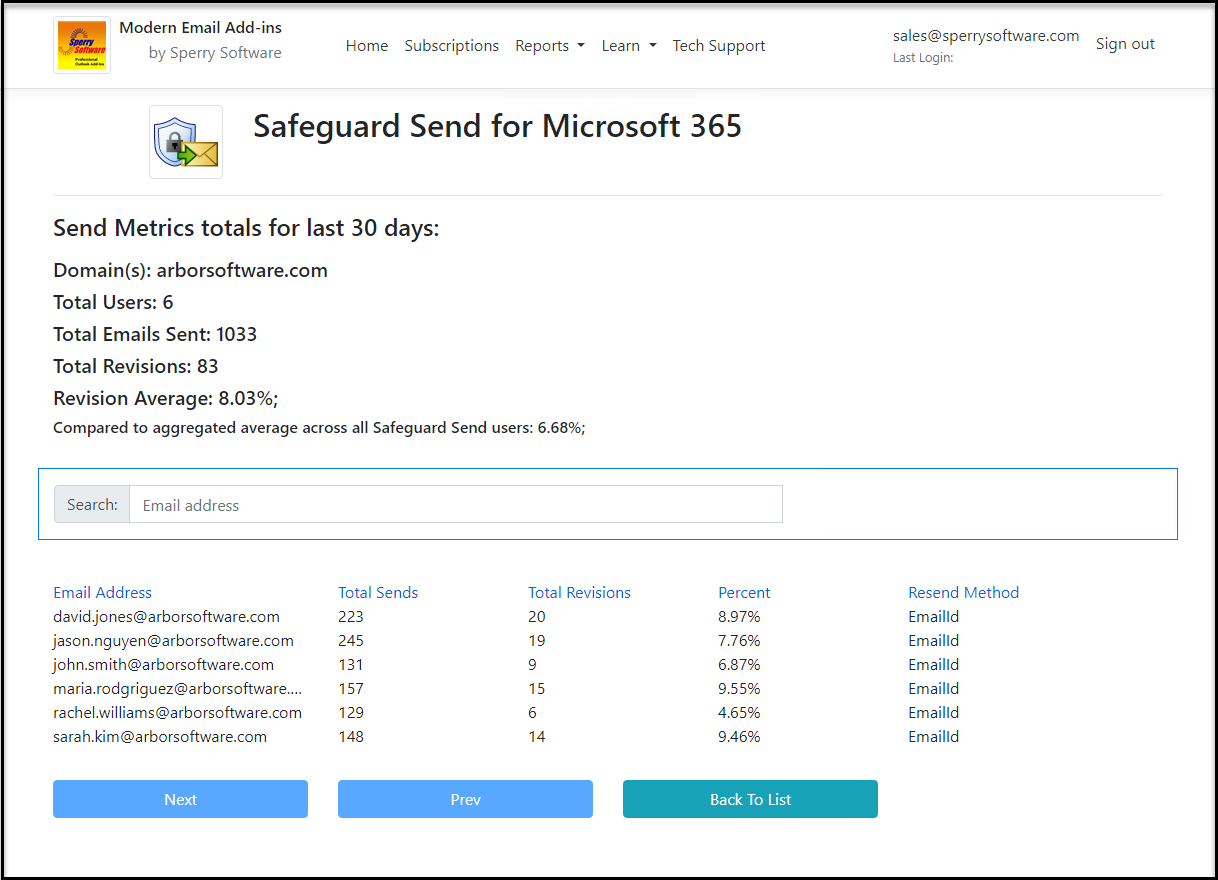Click the Modern Email Add-ins brand title
Viewport: 1218px width, 880px height.
(x=200, y=27)
